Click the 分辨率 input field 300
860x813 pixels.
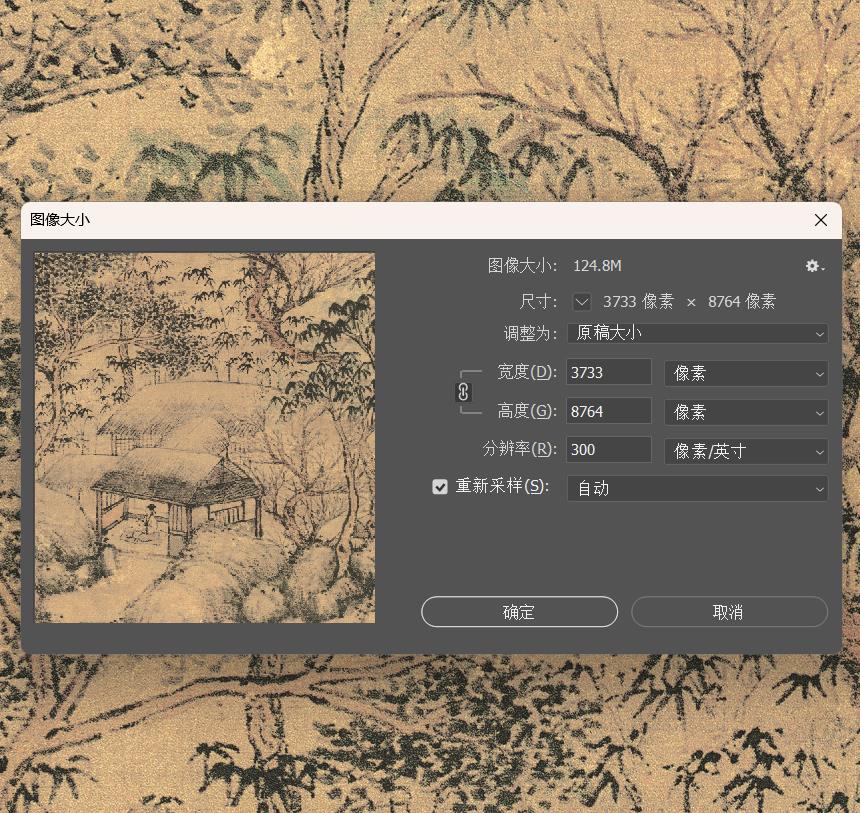pos(609,450)
